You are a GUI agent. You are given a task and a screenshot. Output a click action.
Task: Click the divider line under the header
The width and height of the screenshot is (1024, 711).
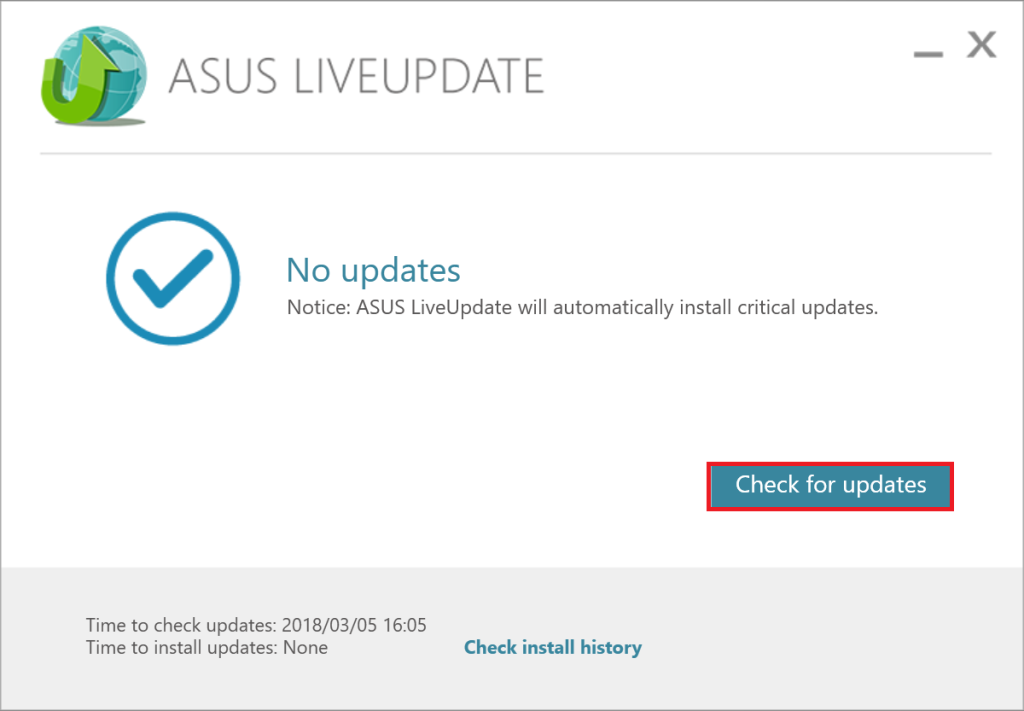point(512,153)
